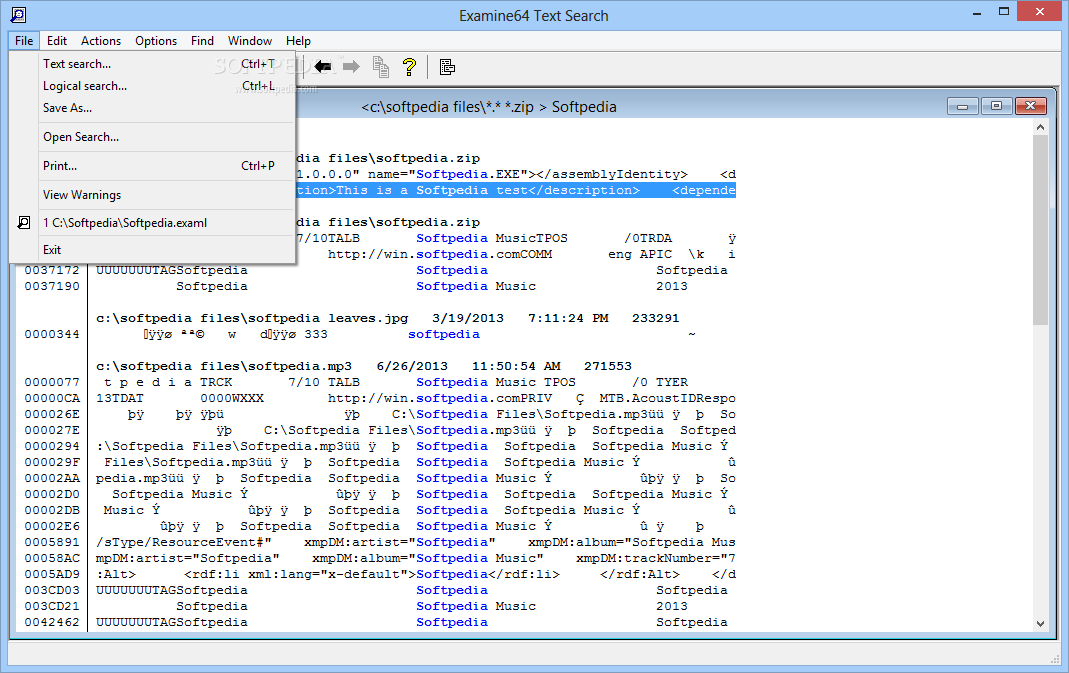1069x673 pixels.
Task: Click the vertical scrollbar thumb
Action: point(1040,230)
